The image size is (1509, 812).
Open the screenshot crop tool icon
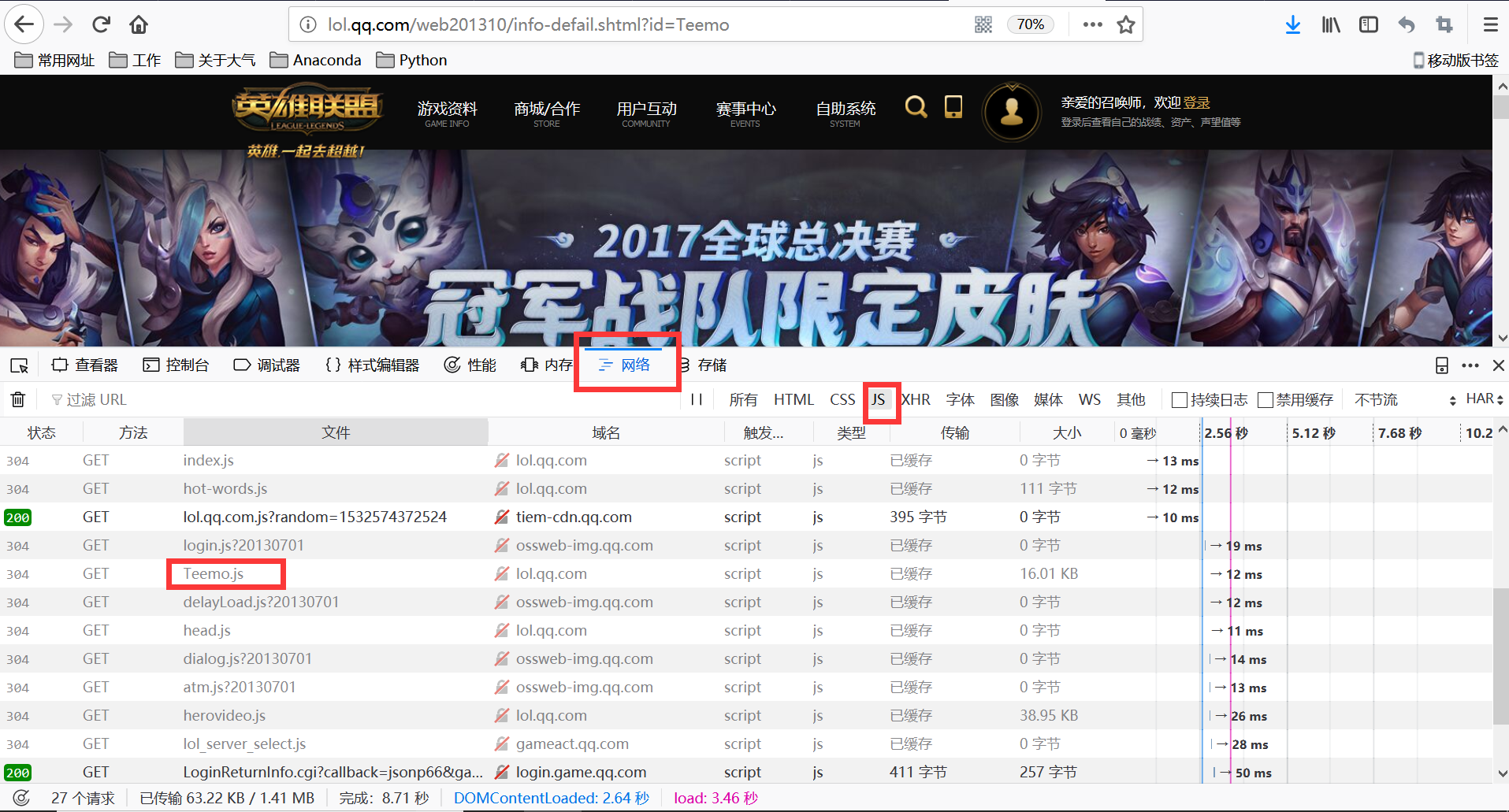[x=1444, y=24]
